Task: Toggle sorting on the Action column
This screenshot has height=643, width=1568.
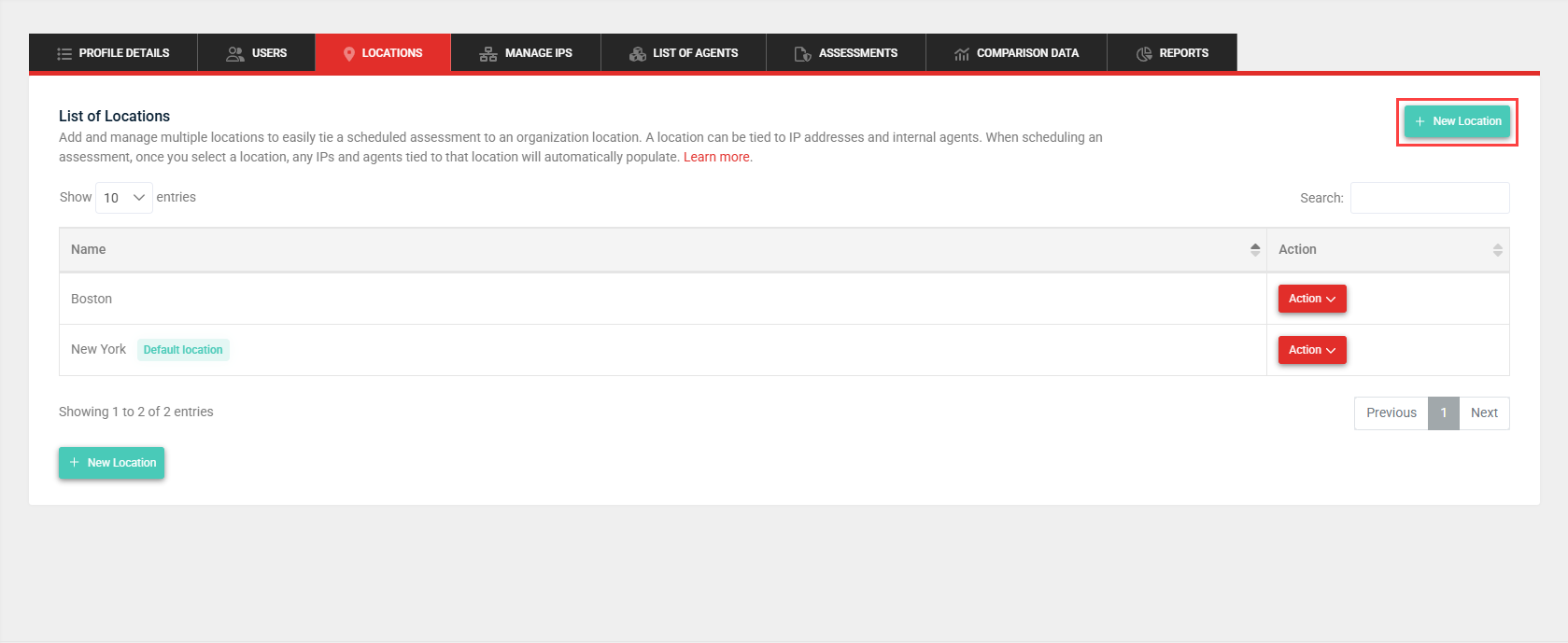Action: [x=1497, y=249]
